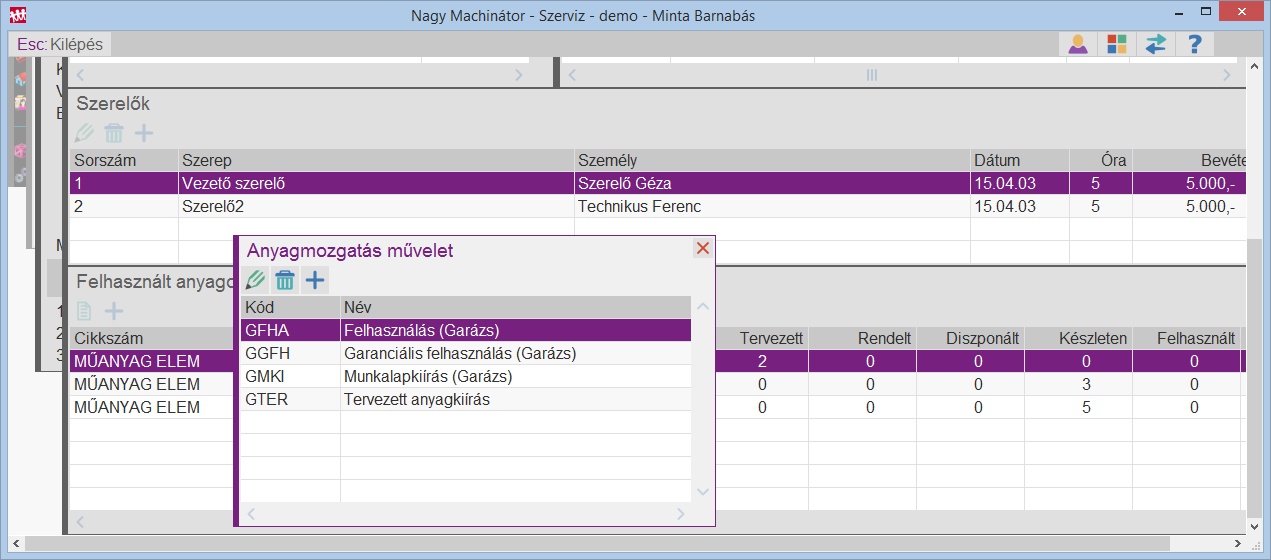
Task: Click the up arrow of right vertical scrollbar
Action: tap(1254, 68)
